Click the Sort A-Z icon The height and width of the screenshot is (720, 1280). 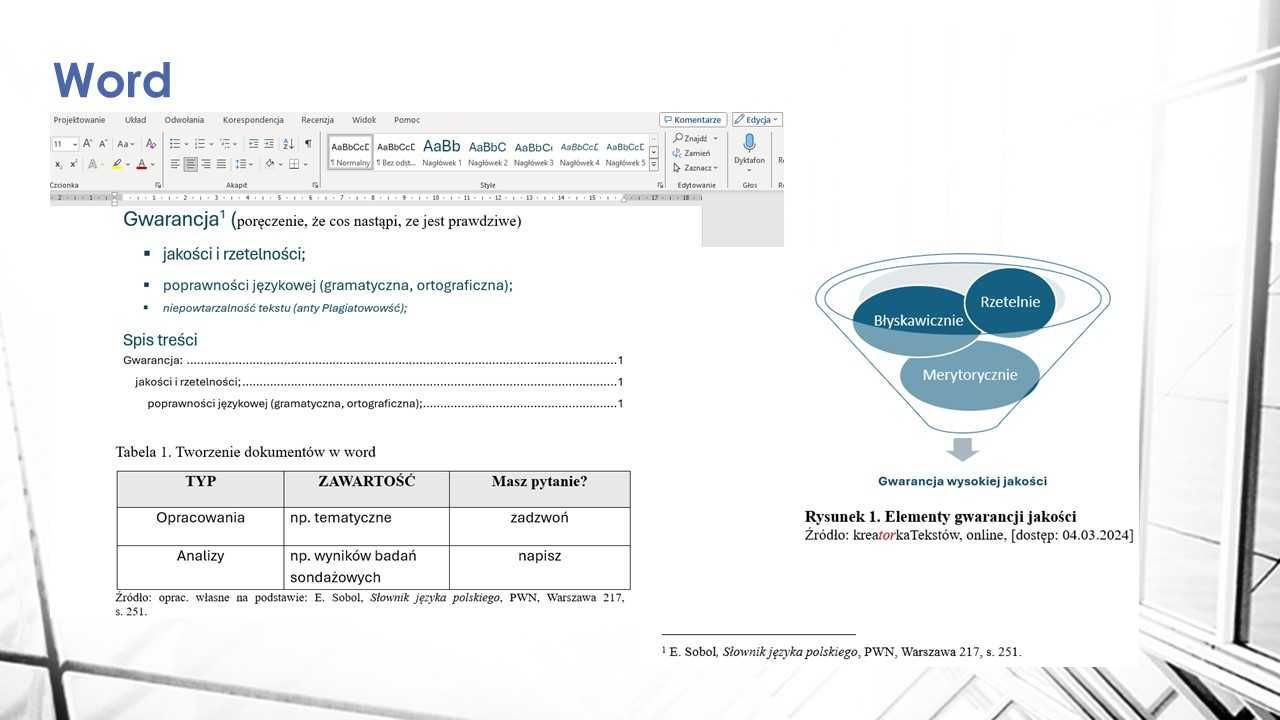coord(288,143)
